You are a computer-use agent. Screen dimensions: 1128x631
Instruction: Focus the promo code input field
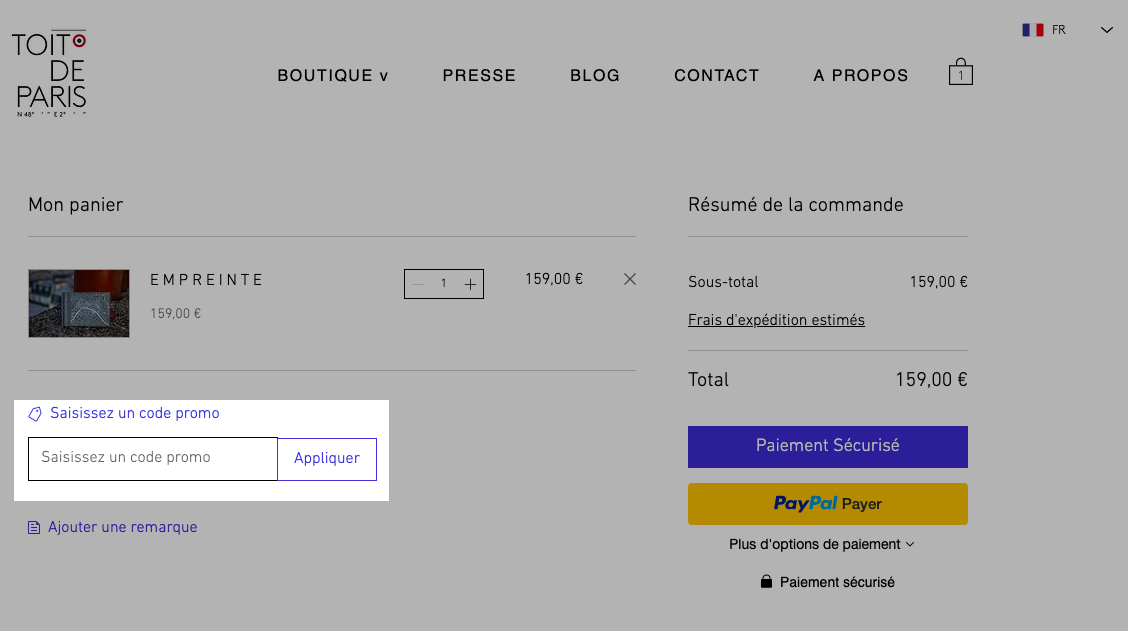(x=153, y=458)
